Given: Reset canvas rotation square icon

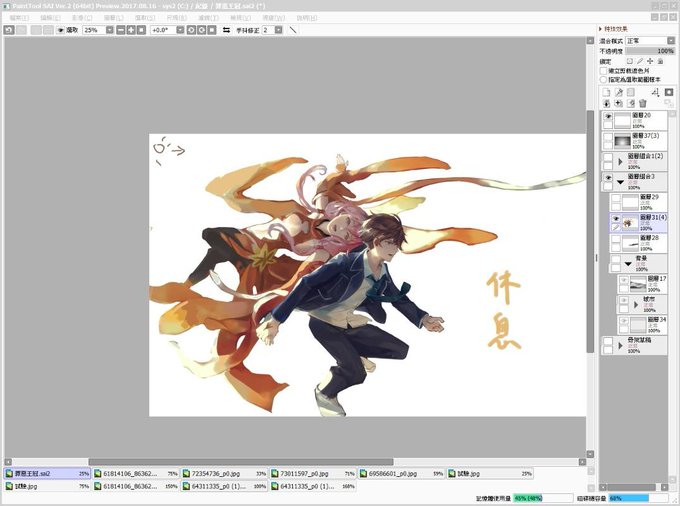Looking at the screenshot, I should 212,30.
